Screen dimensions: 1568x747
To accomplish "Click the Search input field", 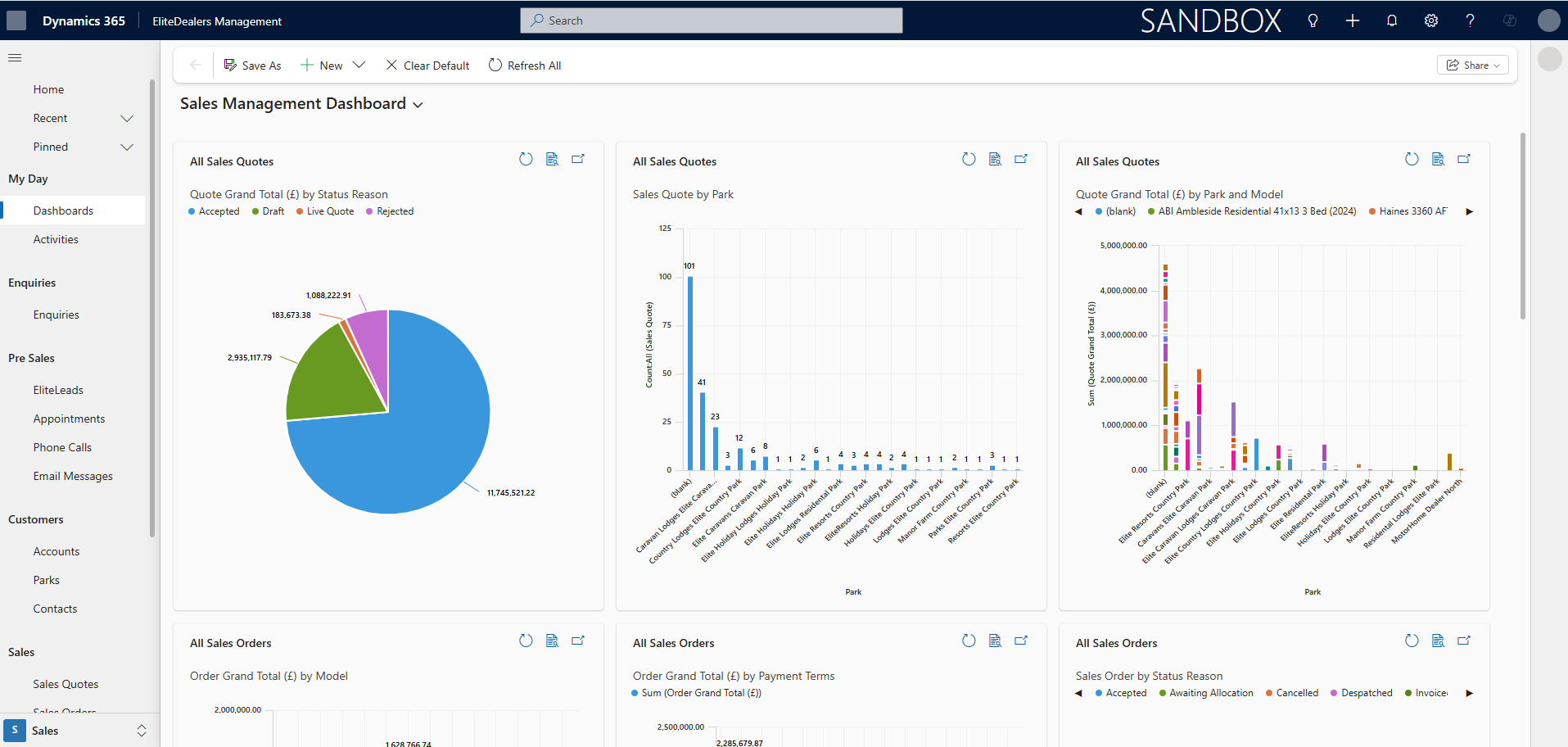I will pyautogui.click(x=712, y=20).
